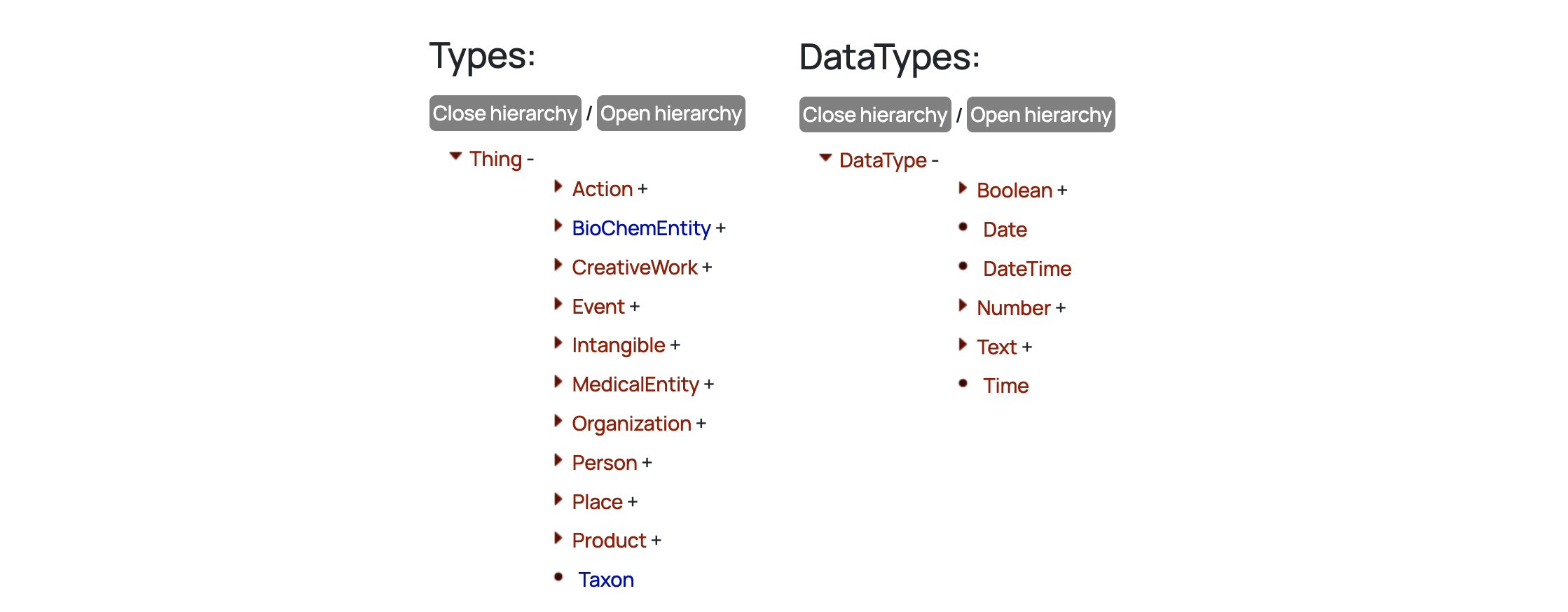
Task: Open the Taxon type link
Action: pos(605,580)
